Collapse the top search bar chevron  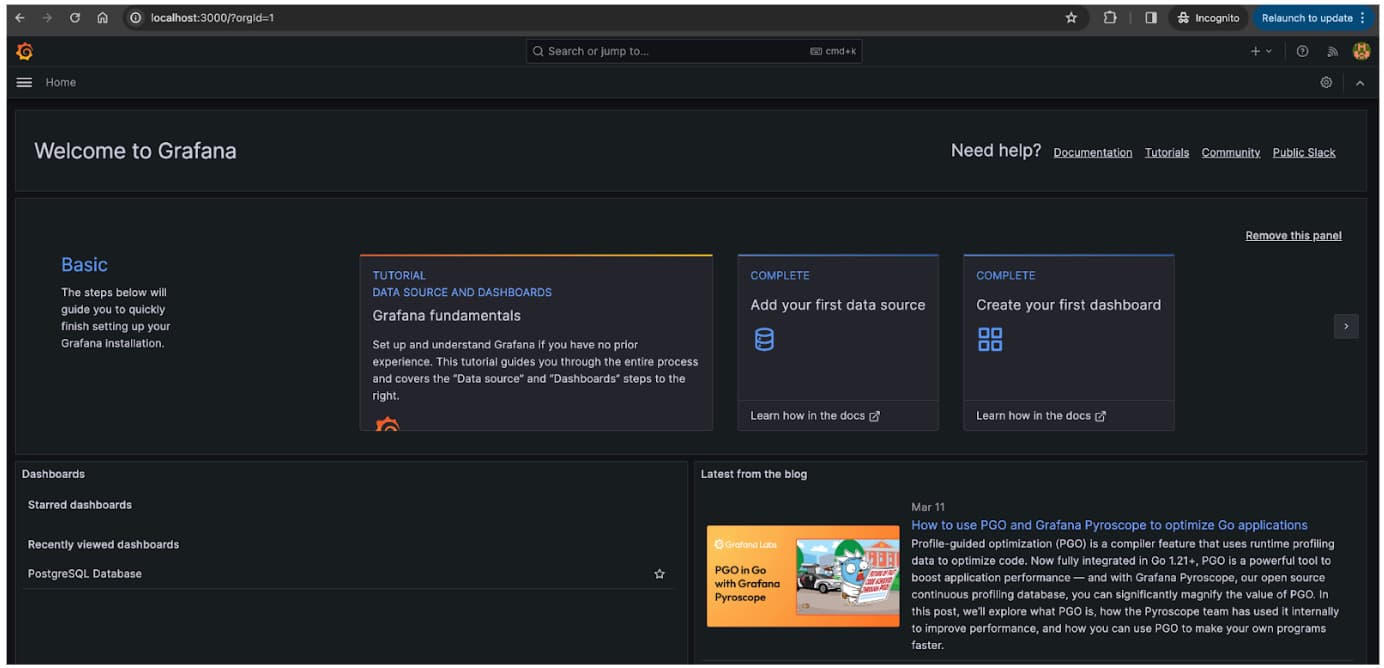tap(1359, 83)
